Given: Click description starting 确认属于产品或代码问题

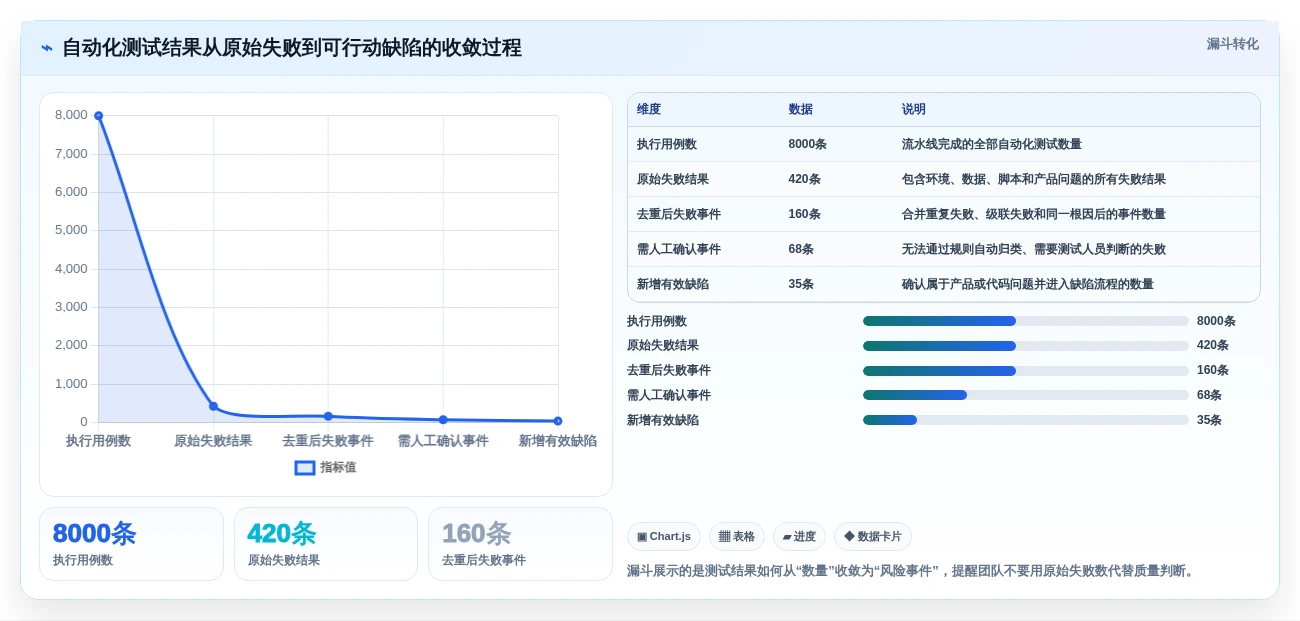Looking at the screenshot, I should 1028,284.
